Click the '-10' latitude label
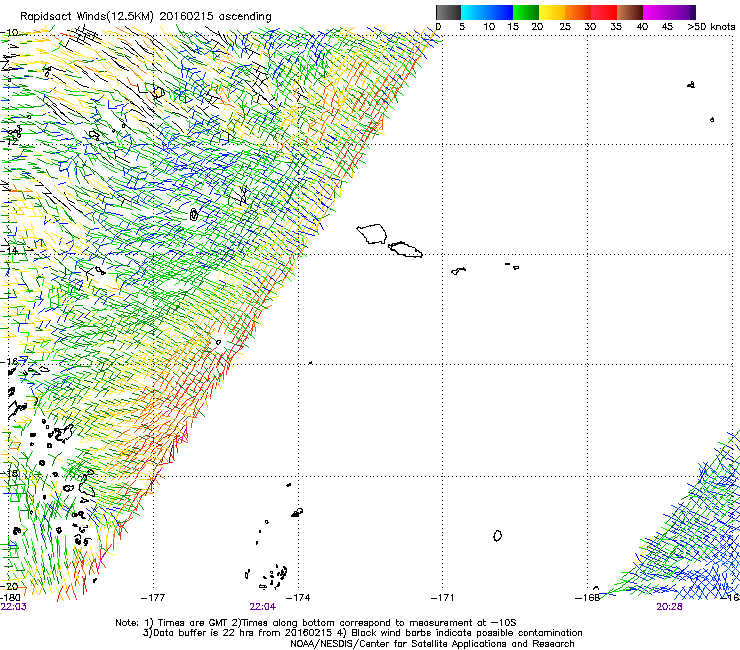 (9, 33)
